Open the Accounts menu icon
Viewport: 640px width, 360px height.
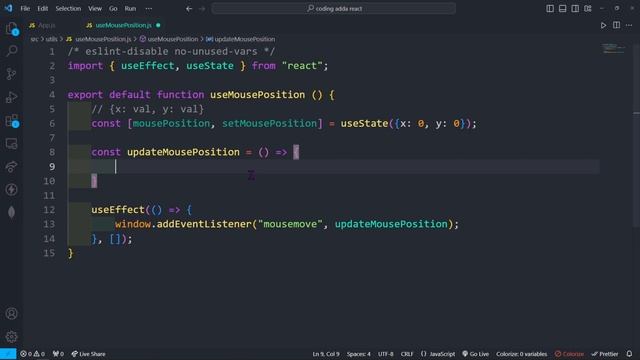[11, 313]
